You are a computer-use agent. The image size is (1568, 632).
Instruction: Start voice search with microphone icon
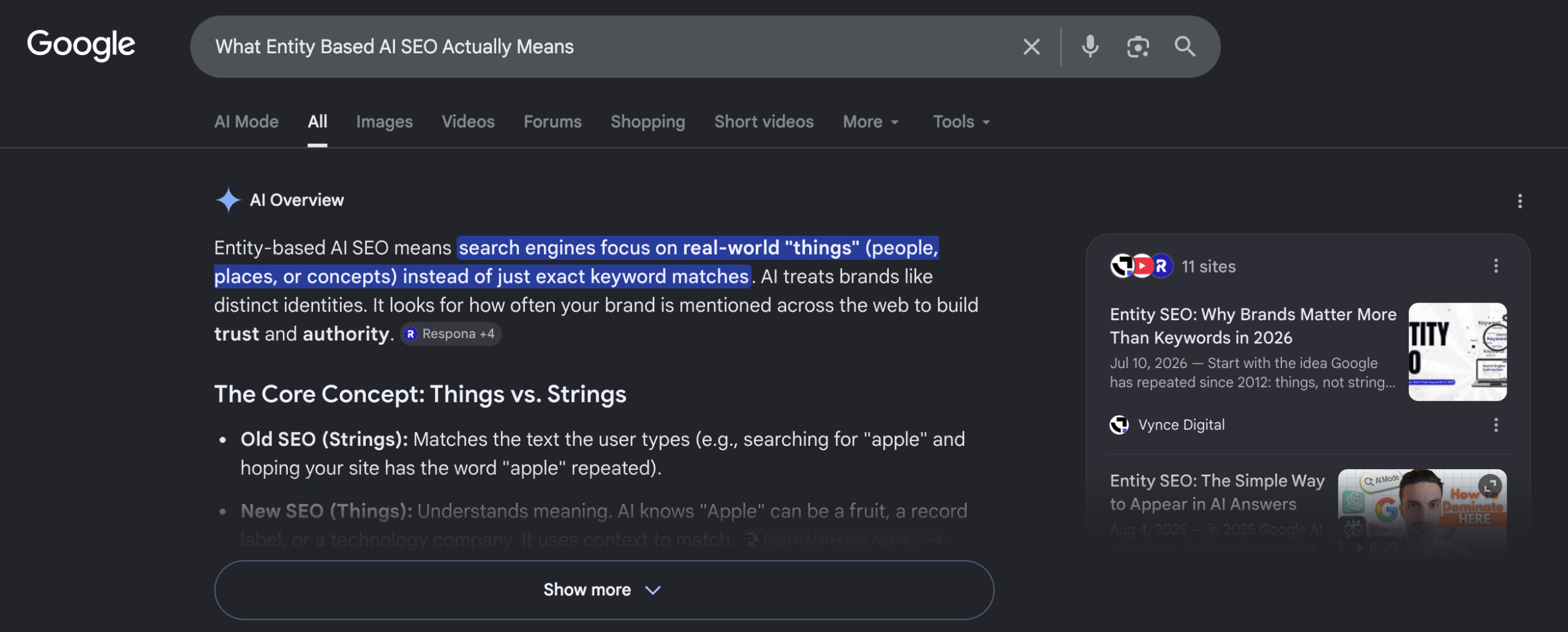point(1090,47)
